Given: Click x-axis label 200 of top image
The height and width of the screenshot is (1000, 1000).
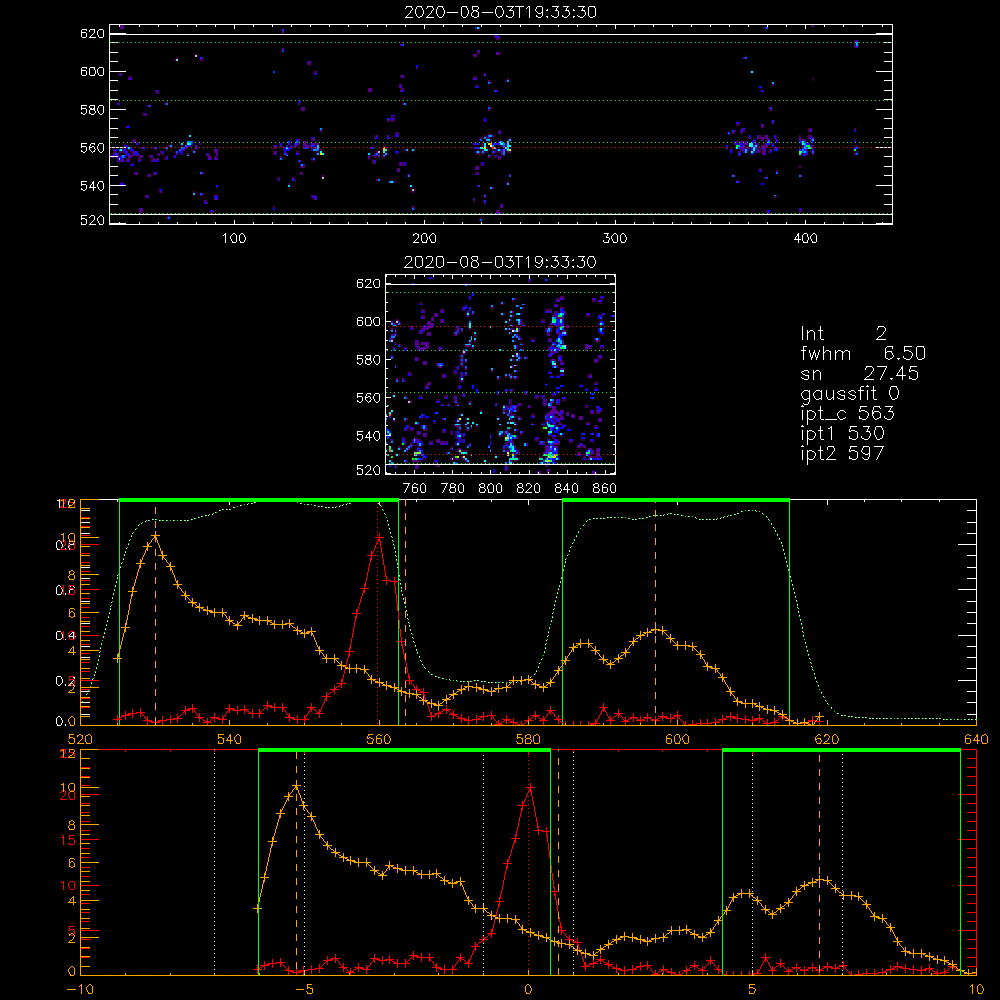Looking at the screenshot, I should pos(424,239).
